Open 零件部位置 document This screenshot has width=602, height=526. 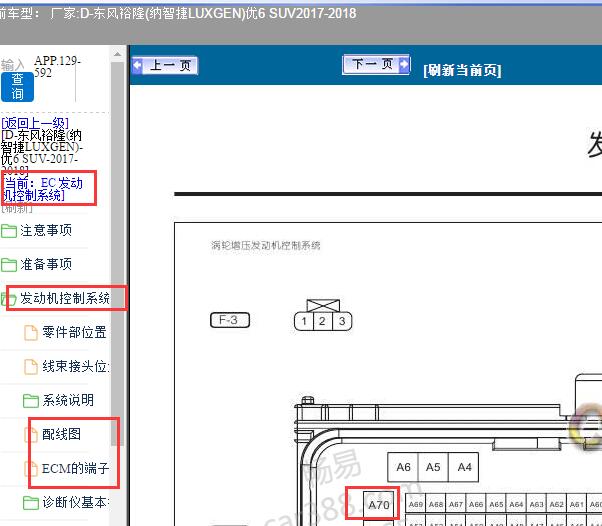(74, 332)
